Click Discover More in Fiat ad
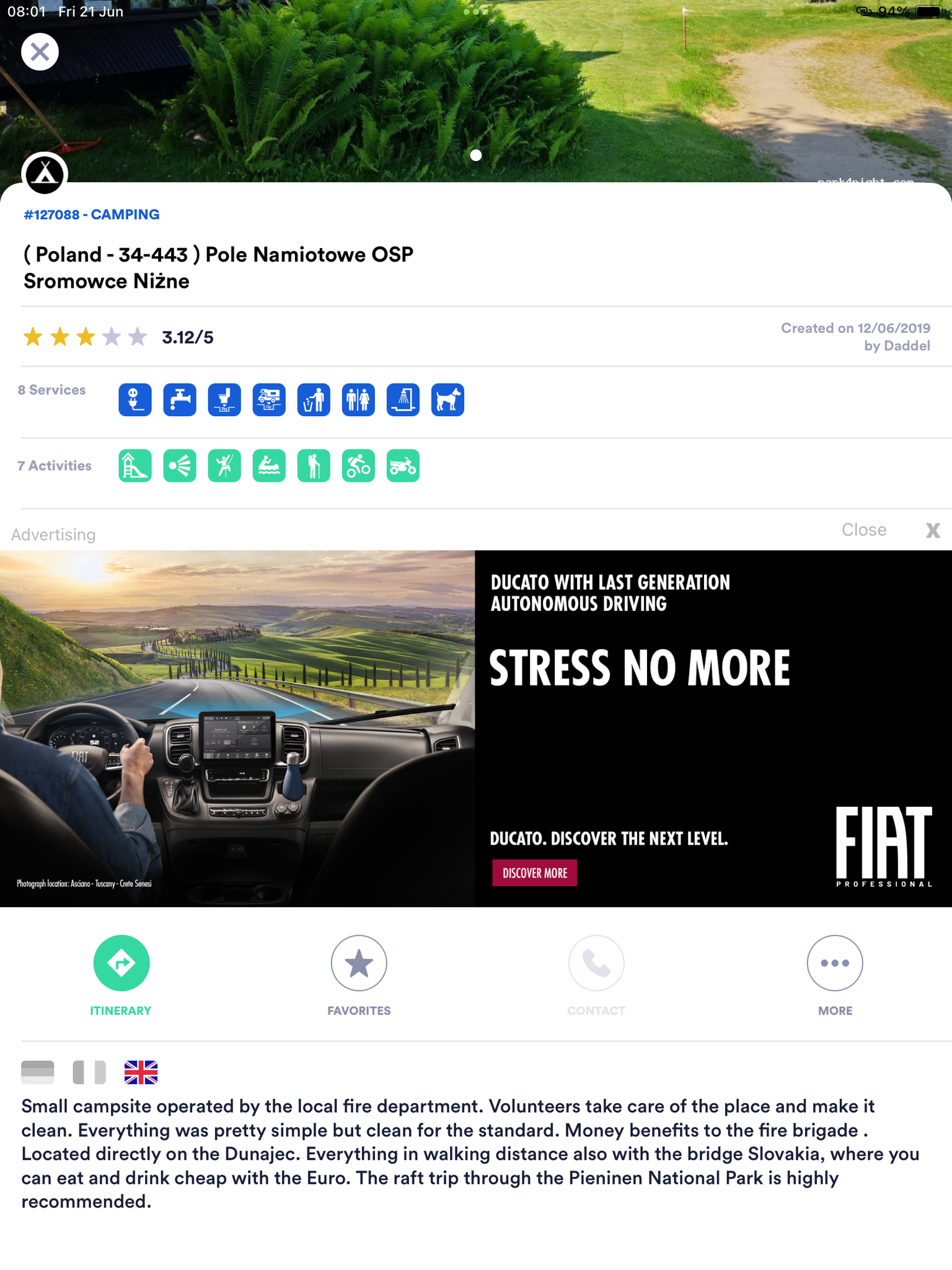The width and height of the screenshot is (952, 1270). click(x=534, y=873)
